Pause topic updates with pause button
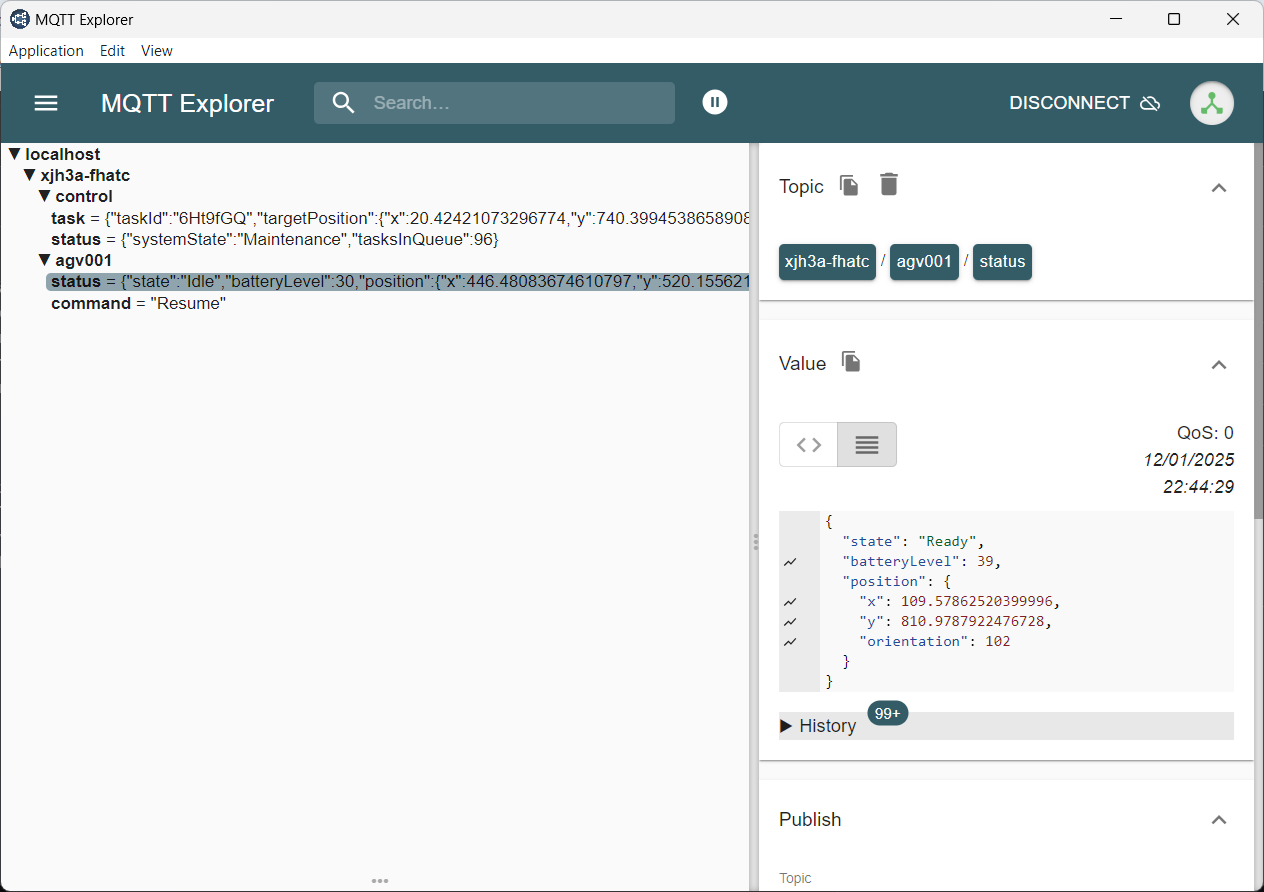Image resolution: width=1264 pixels, height=892 pixels. pos(715,102)
